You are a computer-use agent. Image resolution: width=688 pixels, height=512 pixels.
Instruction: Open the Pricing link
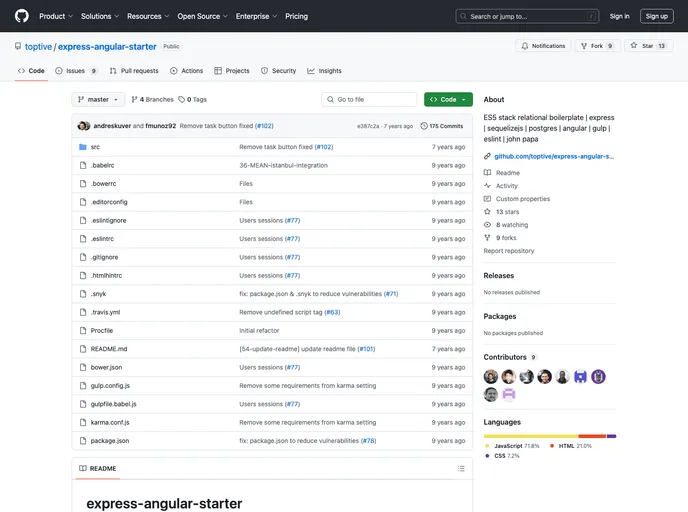(x=297, y=16)
